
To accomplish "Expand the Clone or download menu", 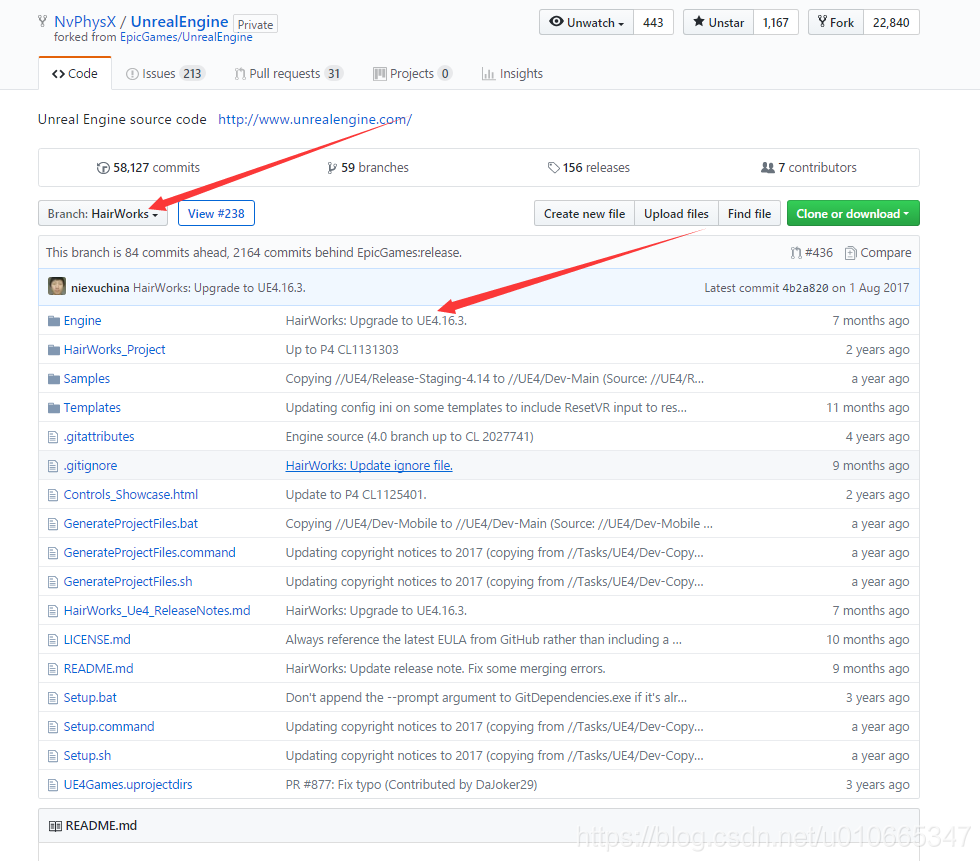I will pyautogui.click(x=853, y=214).
